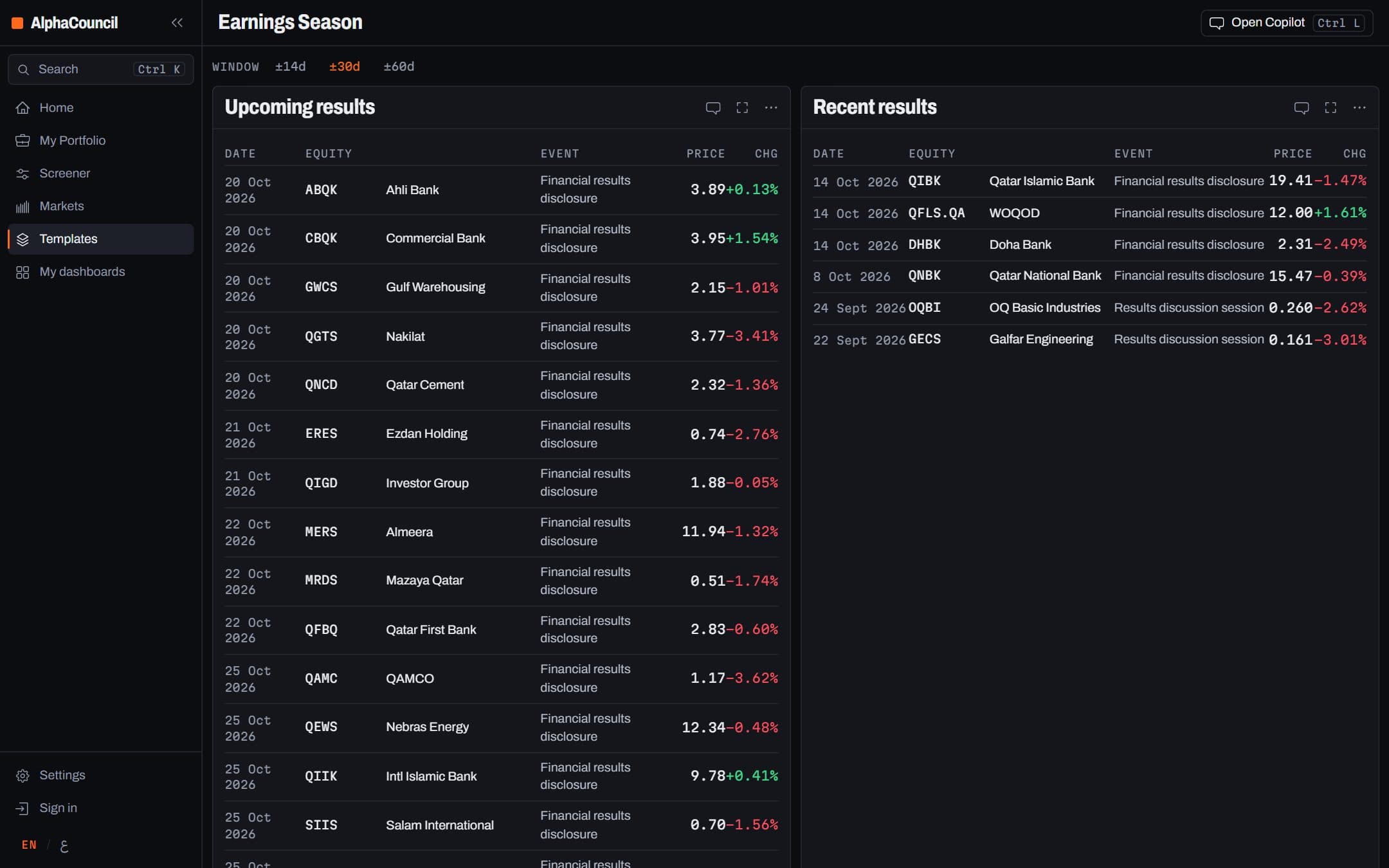Screen dimensions: 1389x868
Task: Select WOQOD in Recent results
Action: [x=1014, y=213]
